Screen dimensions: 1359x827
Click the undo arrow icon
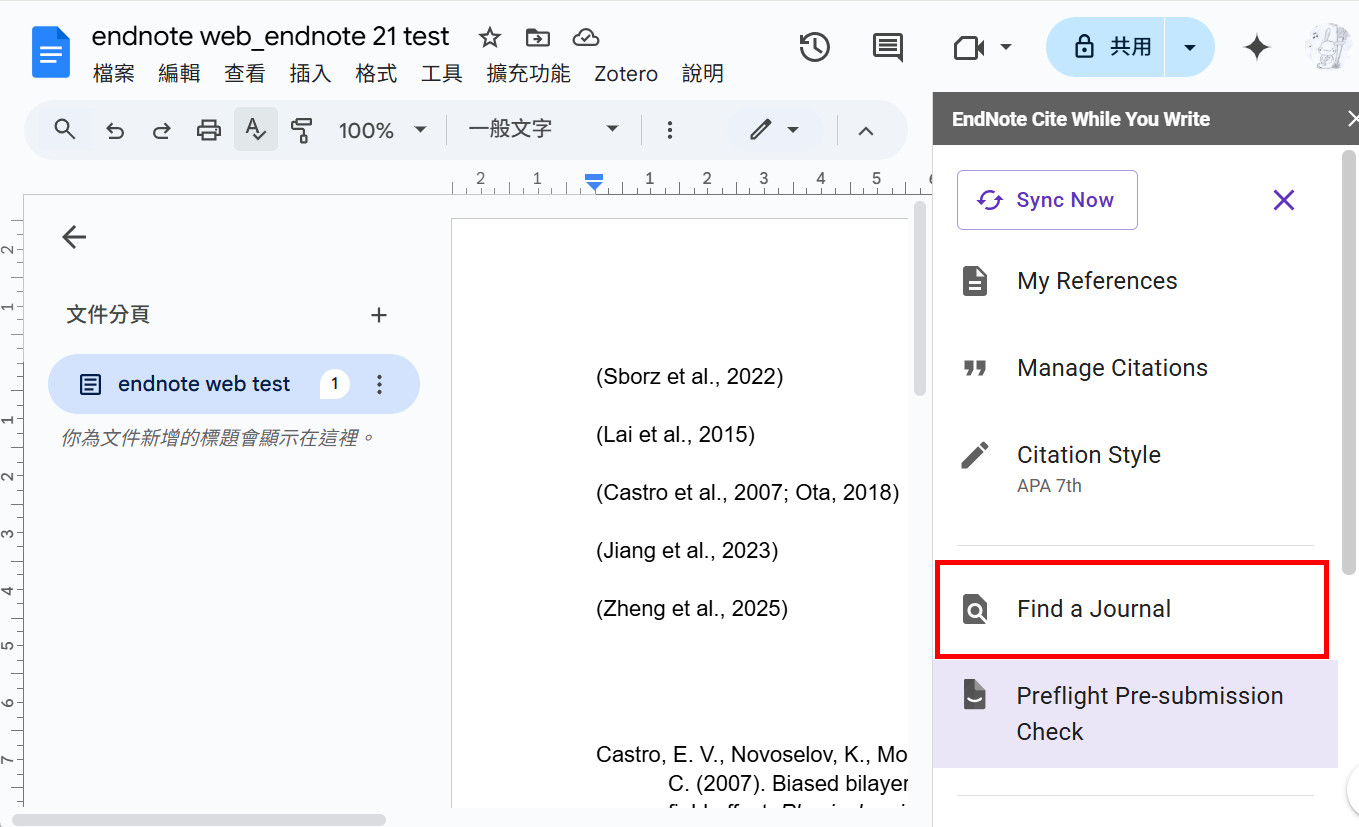click(x=115, y=130)
